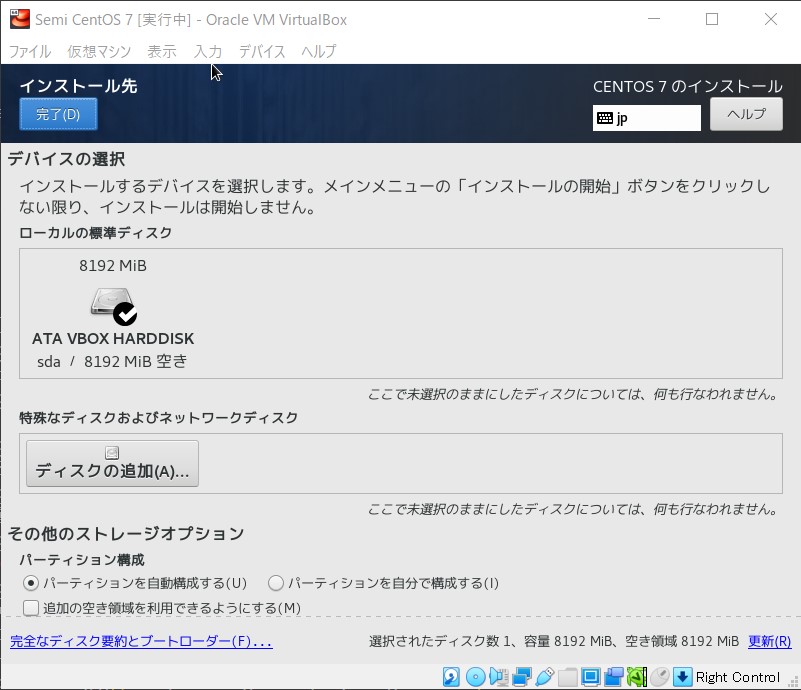801x690 pixels.
Task: Open the デバイス menu
Action: pos(262,51)
